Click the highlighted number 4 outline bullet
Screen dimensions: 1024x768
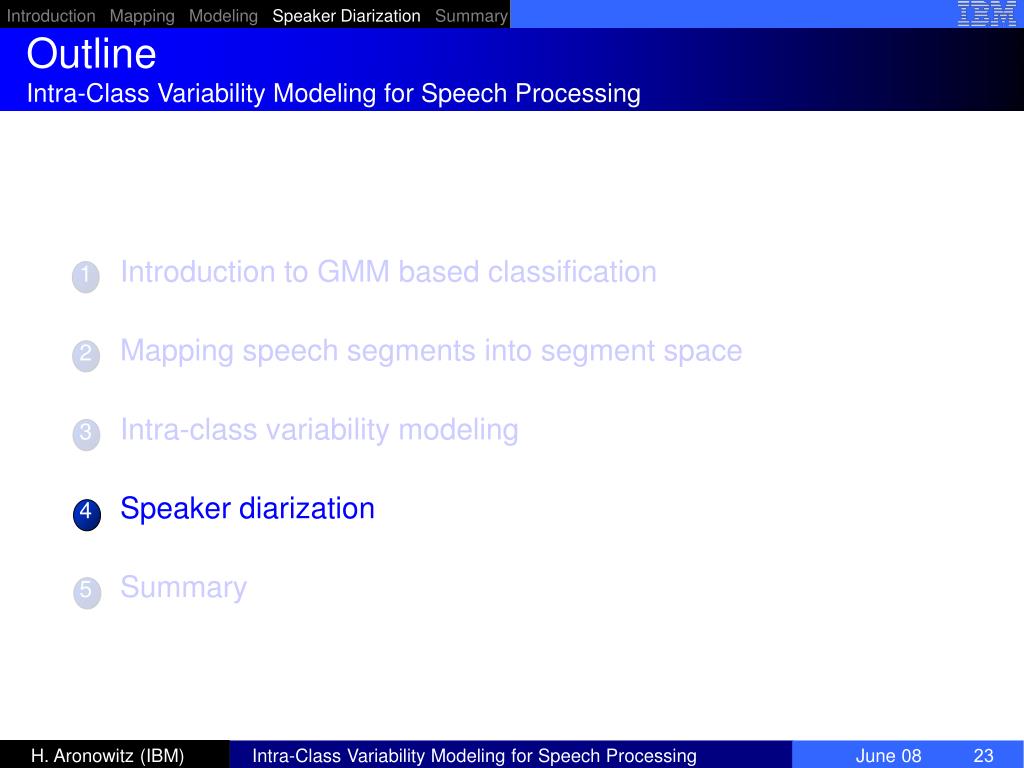[86, 514]
